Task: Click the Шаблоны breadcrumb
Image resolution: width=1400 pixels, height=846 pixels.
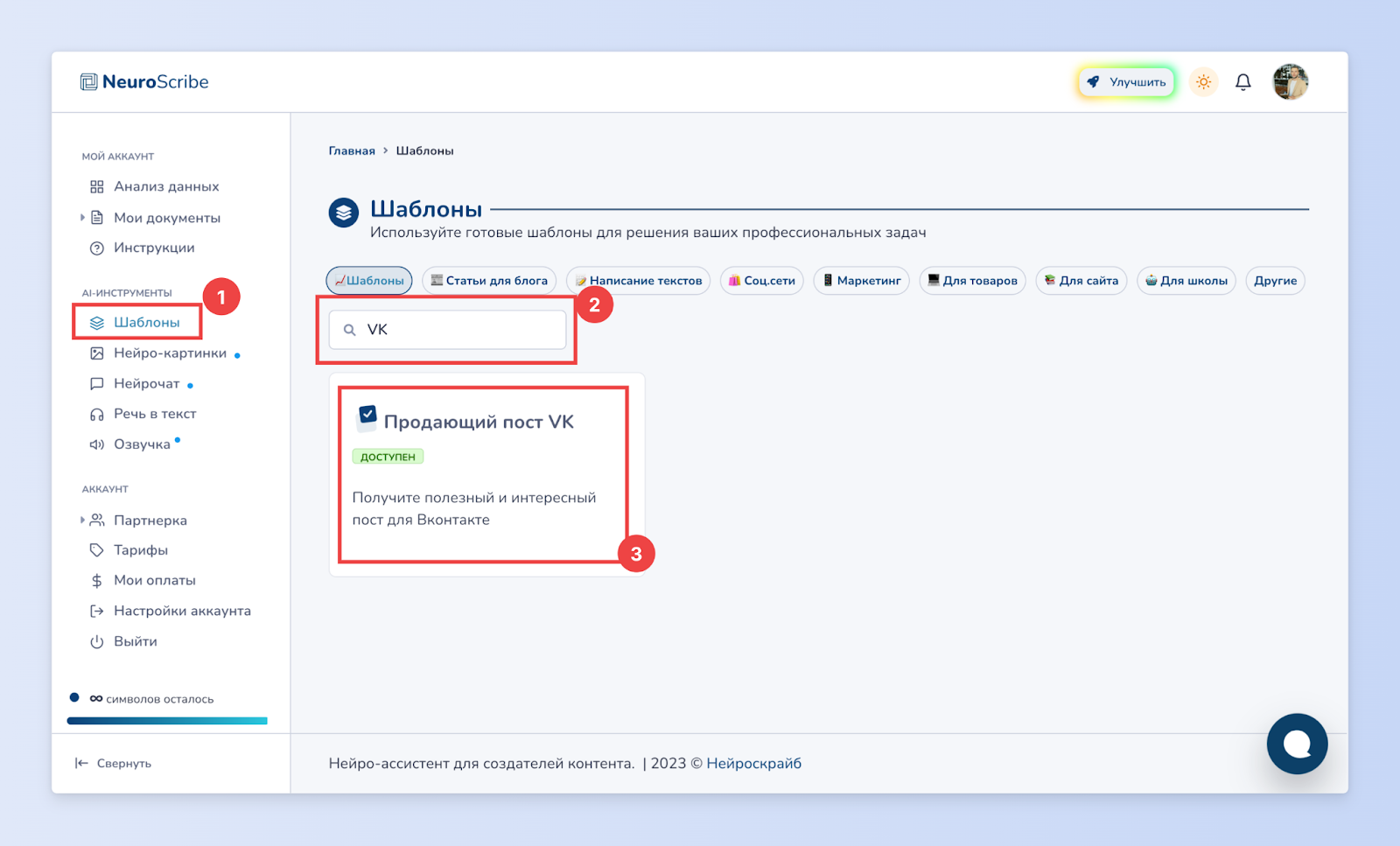Action: pos(424,150)
